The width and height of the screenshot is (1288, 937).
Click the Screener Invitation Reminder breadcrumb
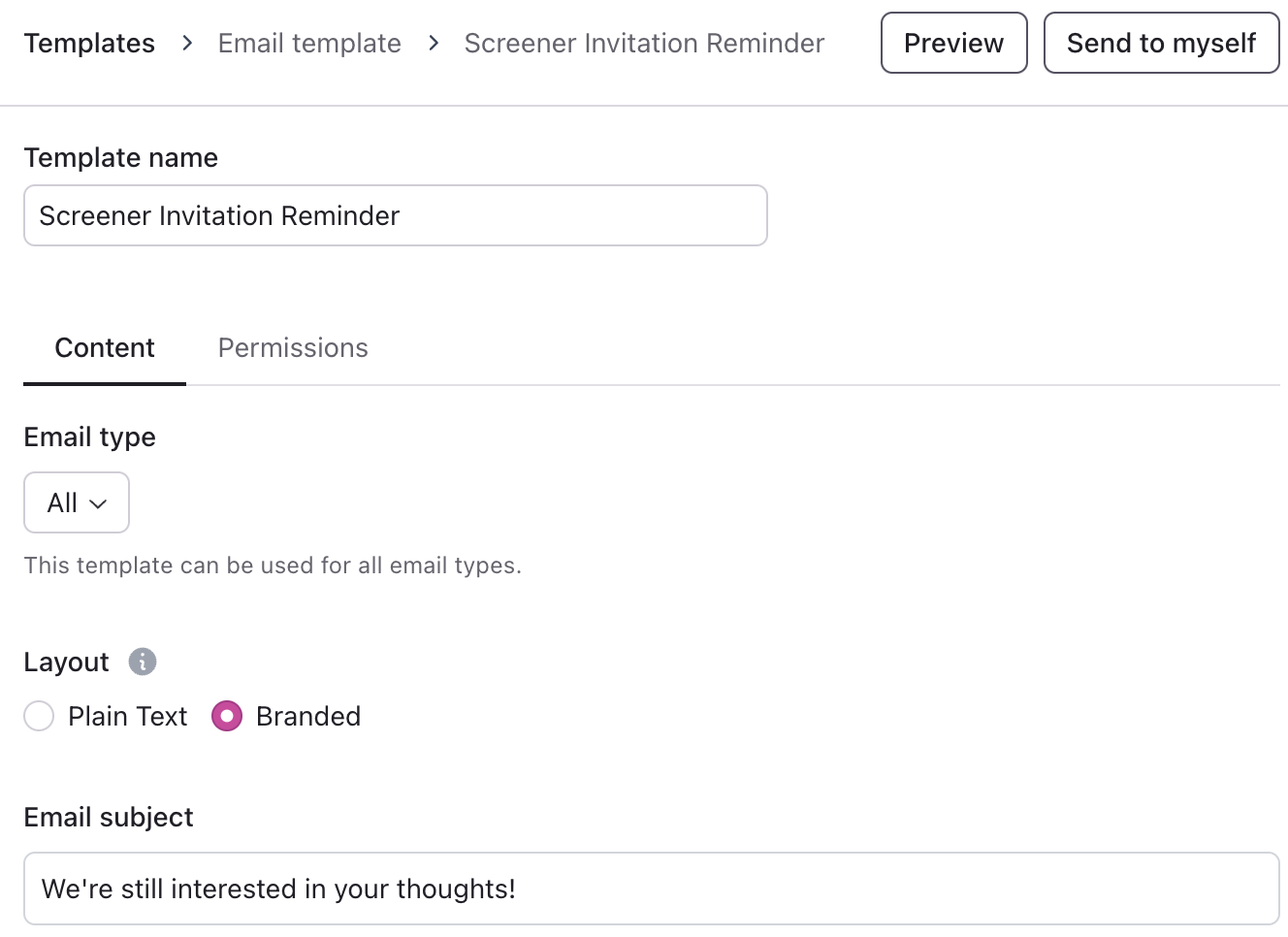[644, 43]
